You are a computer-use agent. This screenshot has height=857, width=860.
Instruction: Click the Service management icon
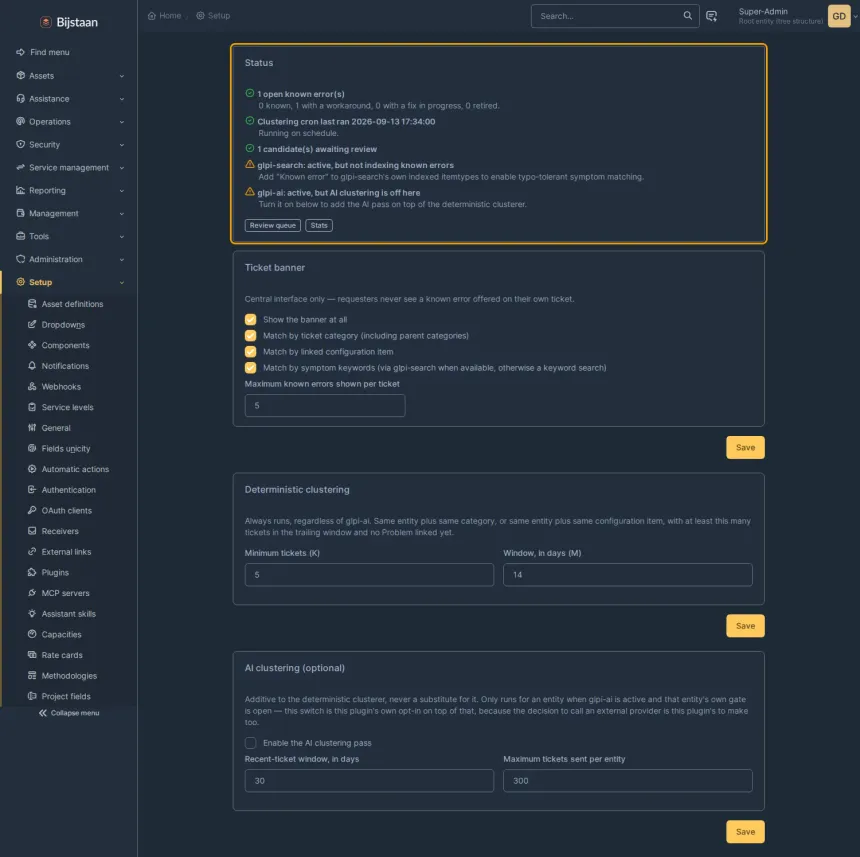click(20, 167)
